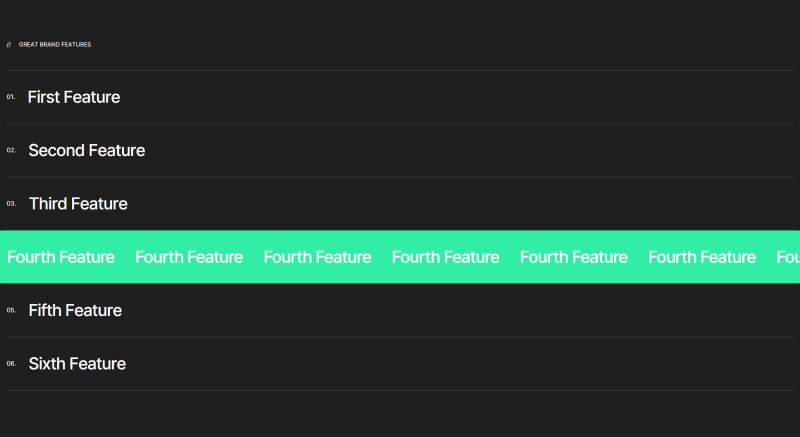Click the 02. index number
Image resolution: width=800 pixels, height=438 pixels.
11,150
